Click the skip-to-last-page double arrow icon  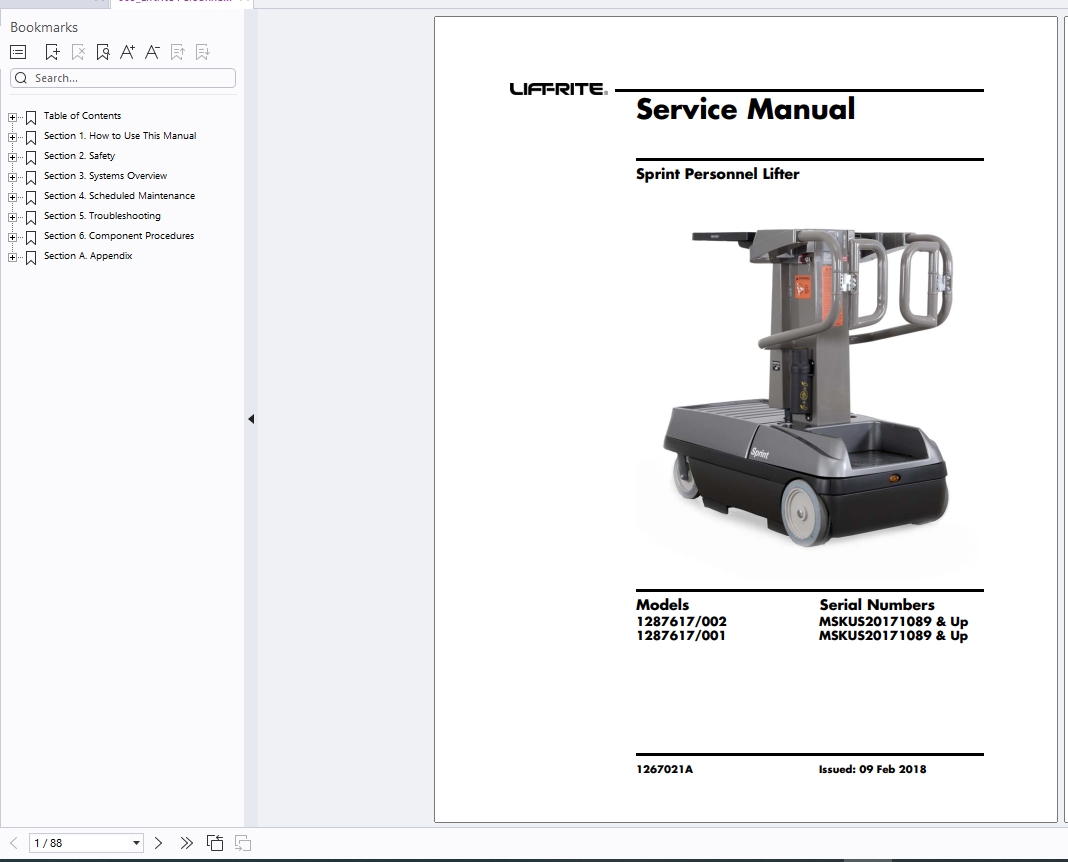click(x=186, y=843)
